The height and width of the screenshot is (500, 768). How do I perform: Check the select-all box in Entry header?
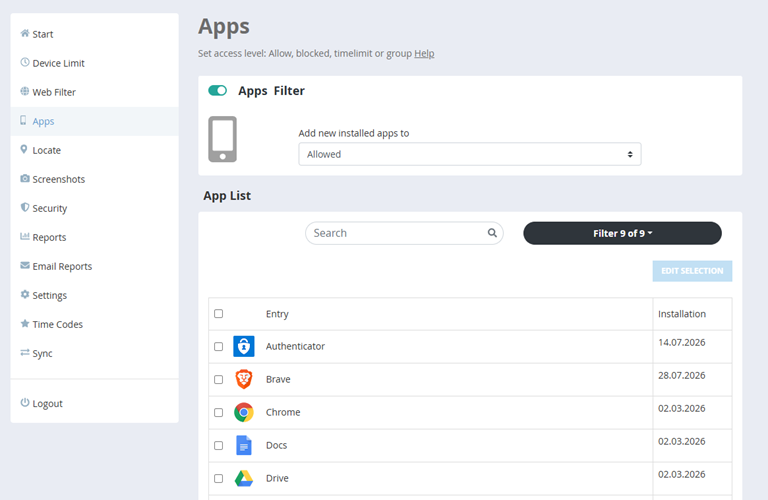coord(218,313)
